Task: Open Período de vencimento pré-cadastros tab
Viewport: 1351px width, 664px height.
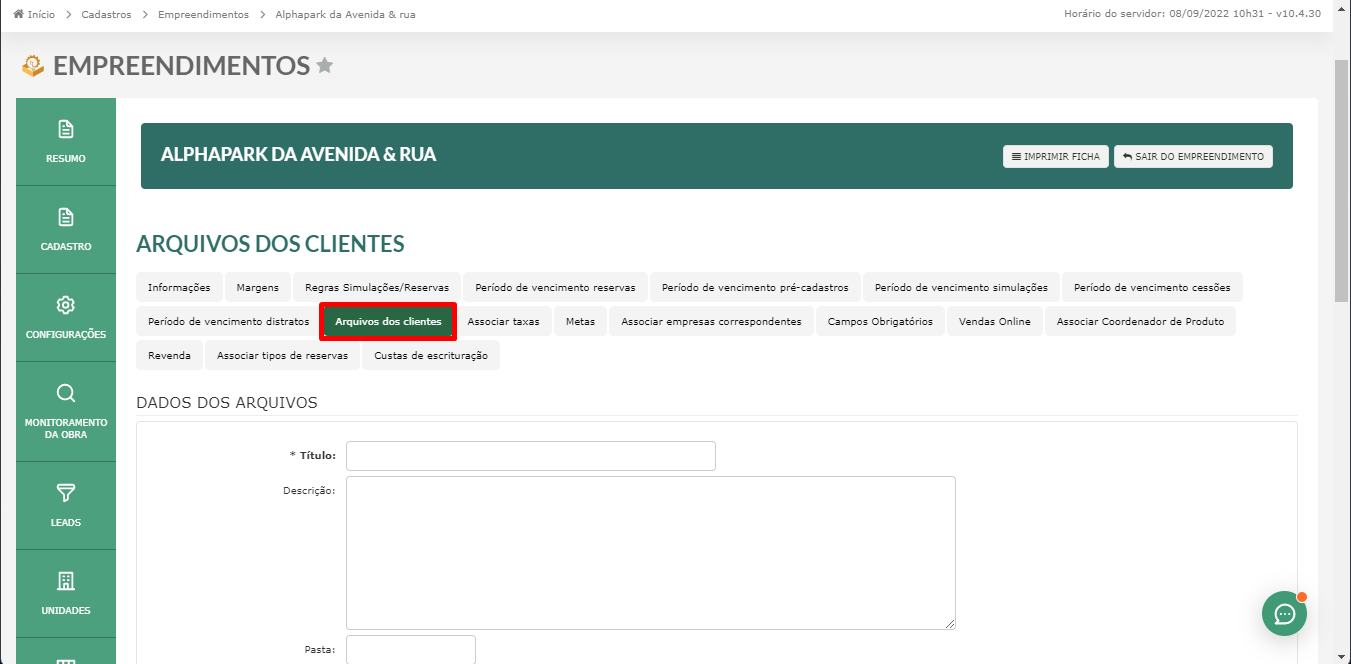Action: [x=755, y=287]
